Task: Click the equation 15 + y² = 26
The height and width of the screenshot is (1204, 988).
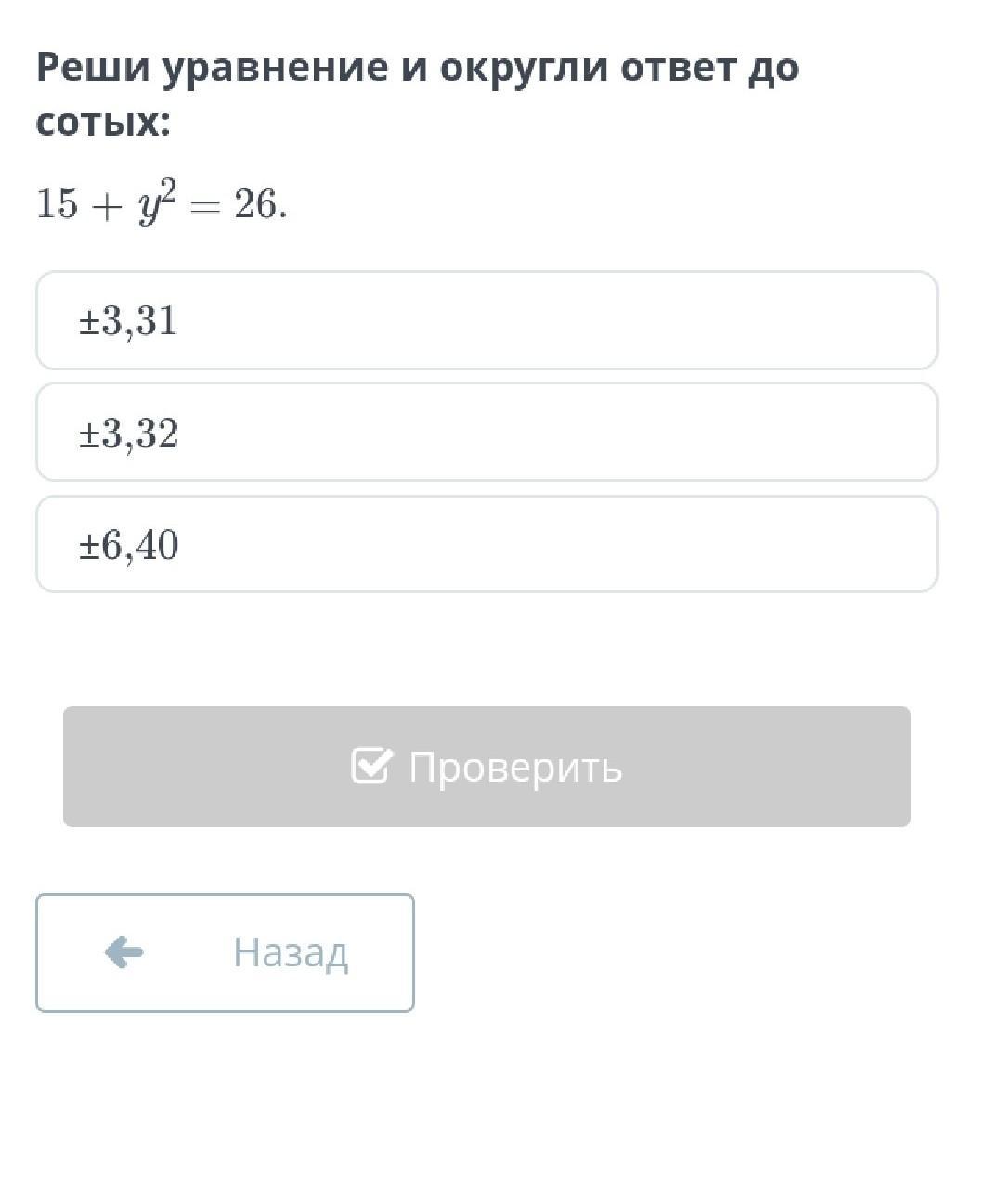Action: tap(161, 204)
